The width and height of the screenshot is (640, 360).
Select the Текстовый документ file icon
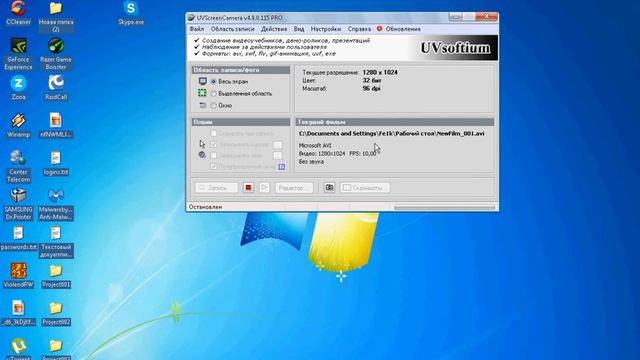pos(56,242)
